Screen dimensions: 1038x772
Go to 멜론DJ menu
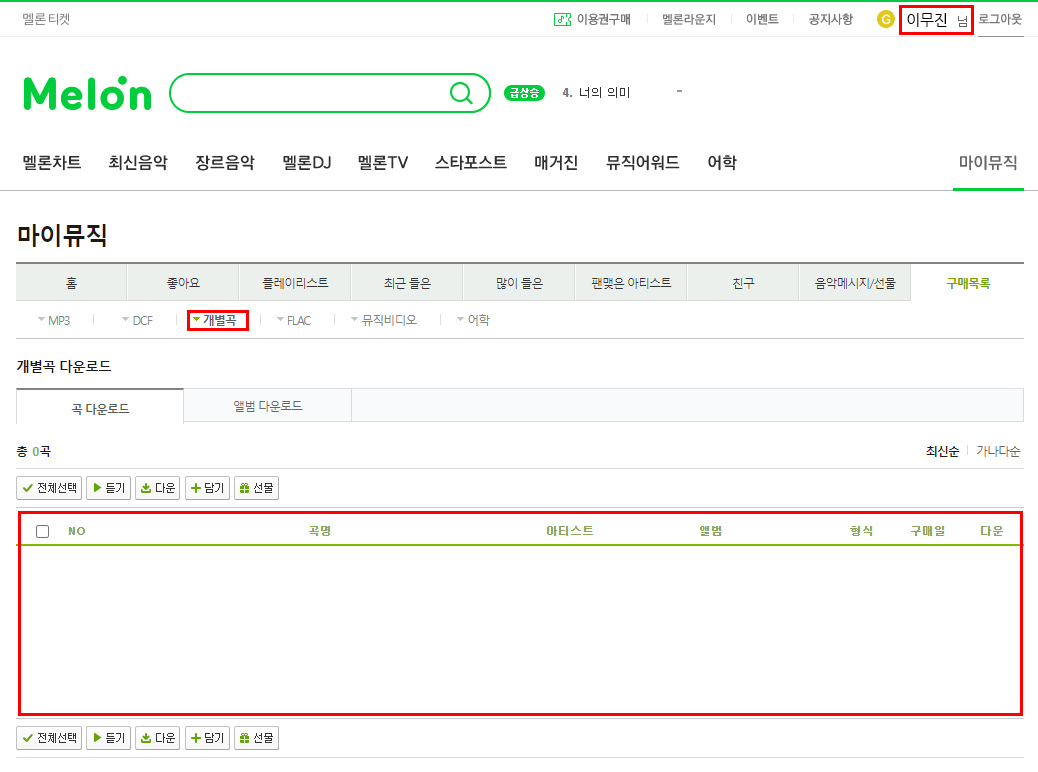point(307,163)
